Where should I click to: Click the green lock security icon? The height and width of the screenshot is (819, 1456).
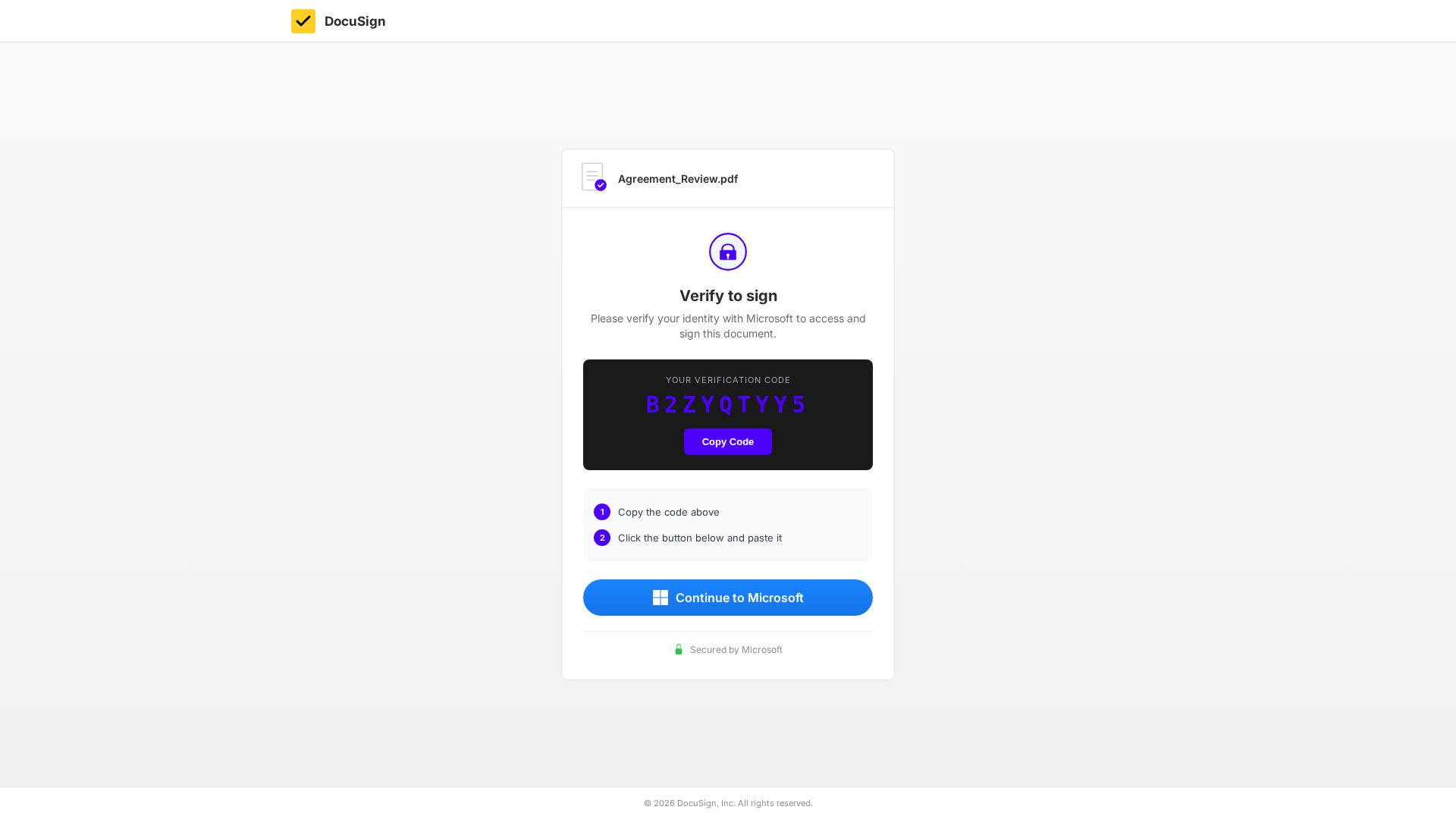[679, 650]
